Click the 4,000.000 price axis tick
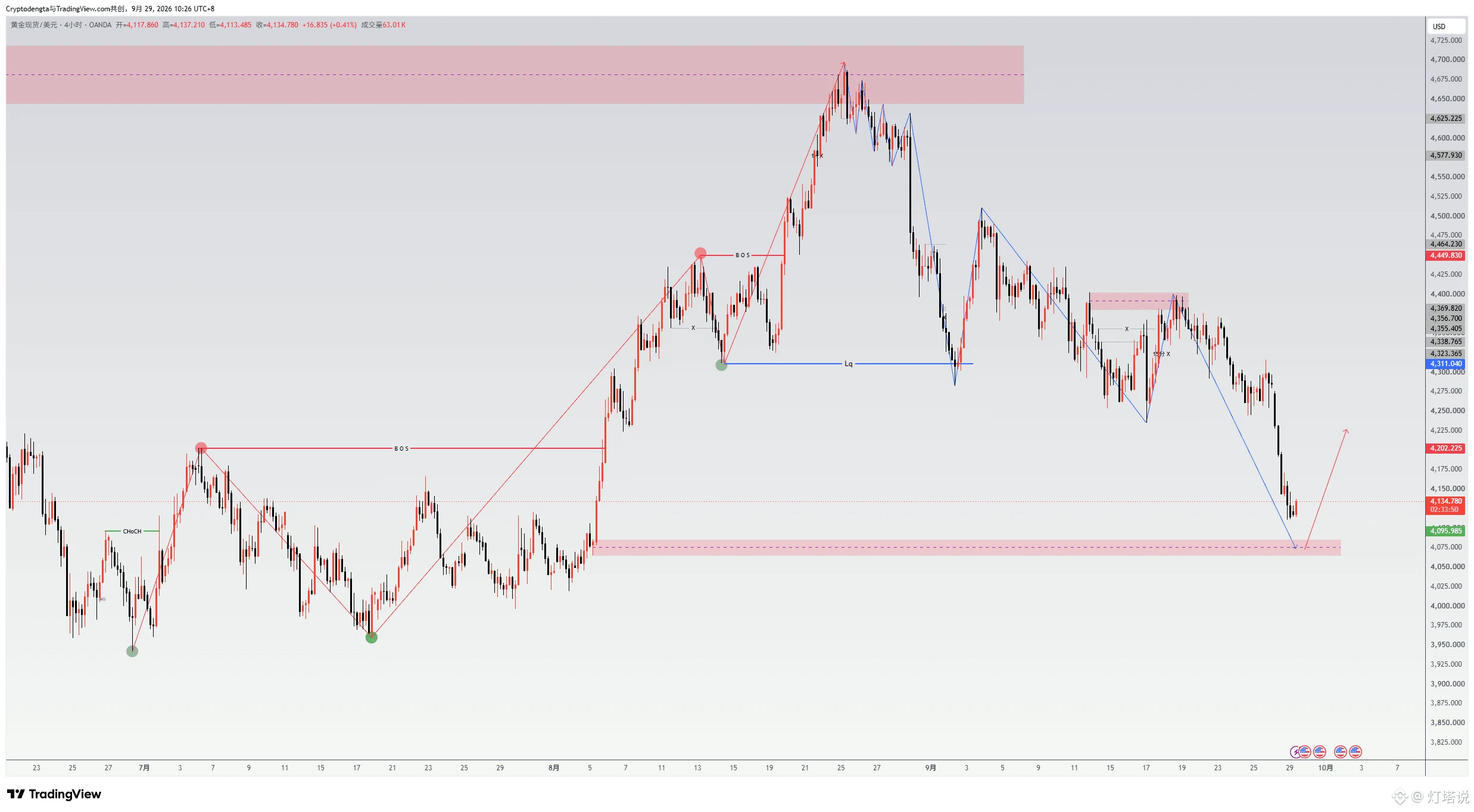Viewport: 1474px width, 812px height. pyautogui.click(x=1447, y=606)
